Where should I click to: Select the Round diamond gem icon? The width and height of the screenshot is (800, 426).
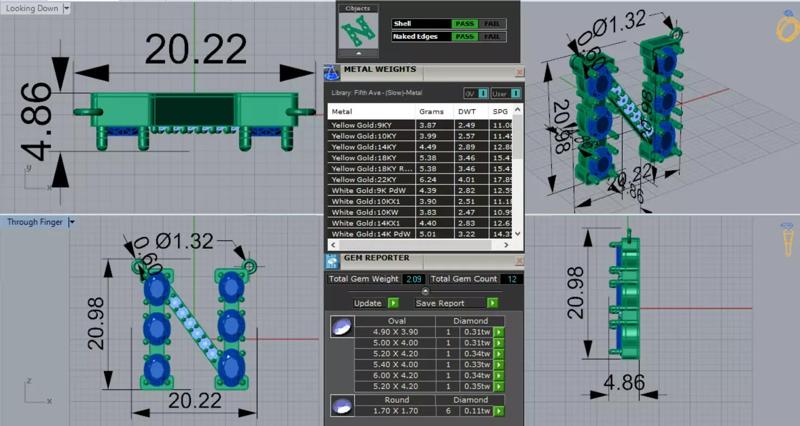point(341,405)
